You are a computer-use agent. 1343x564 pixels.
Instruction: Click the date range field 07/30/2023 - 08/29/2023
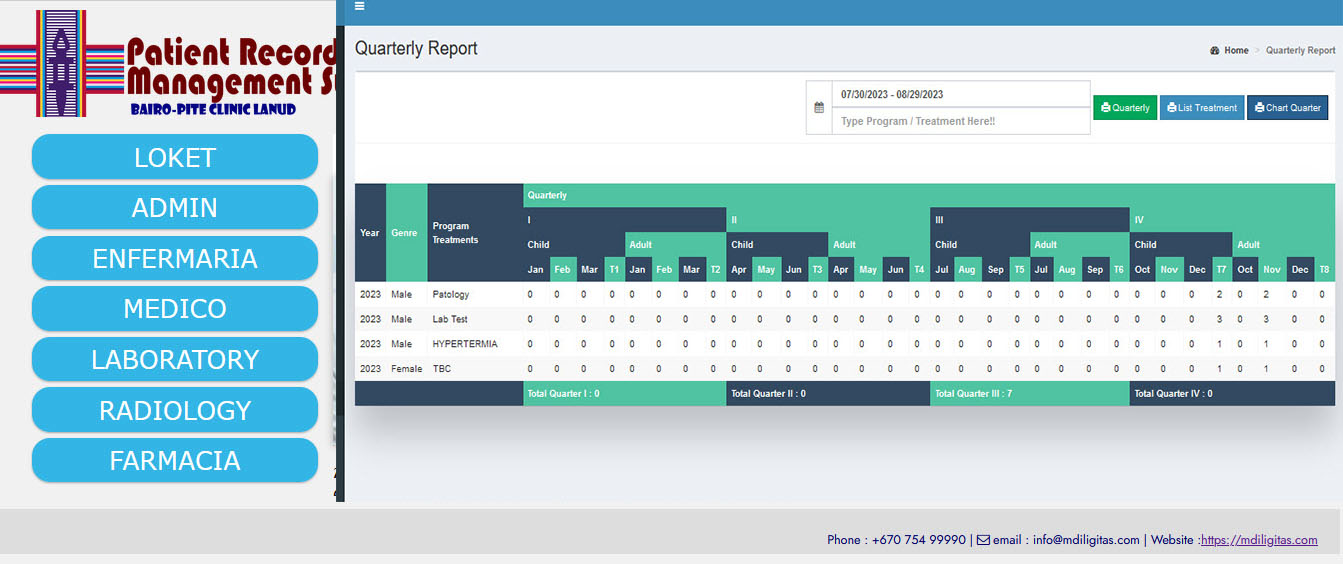point(960,94)
